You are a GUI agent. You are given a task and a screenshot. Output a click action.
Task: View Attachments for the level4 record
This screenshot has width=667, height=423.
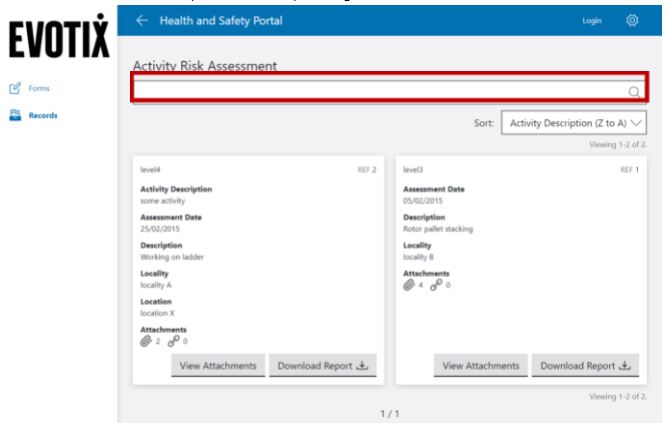(217, 366)
